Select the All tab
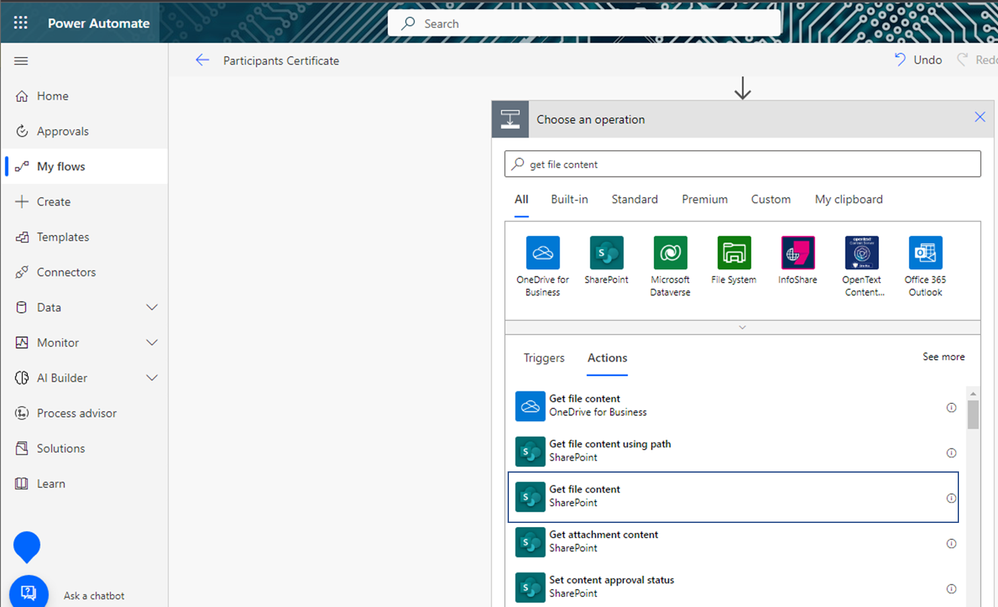 [521, 200]
